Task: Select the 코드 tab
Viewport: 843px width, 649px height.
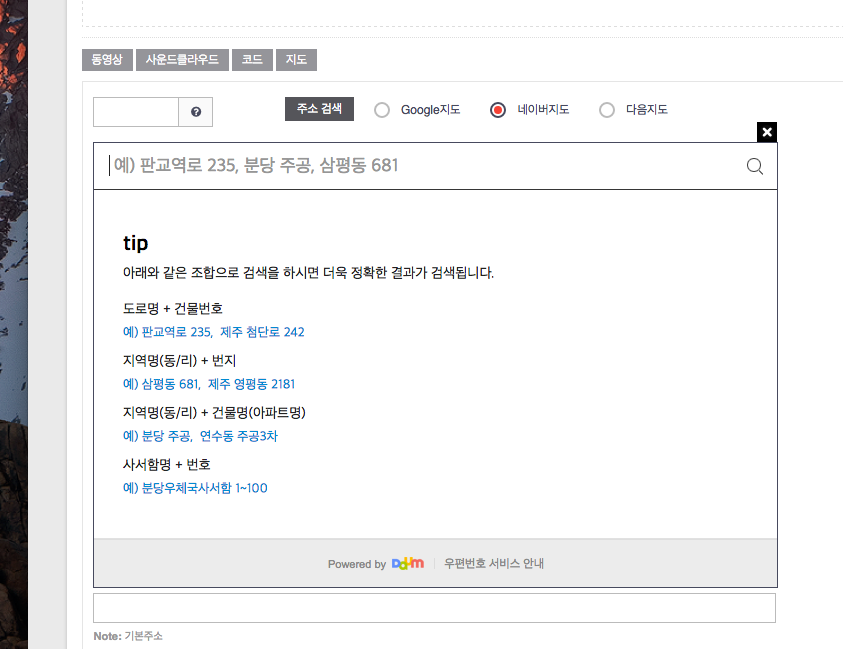Action: [252, 60]
